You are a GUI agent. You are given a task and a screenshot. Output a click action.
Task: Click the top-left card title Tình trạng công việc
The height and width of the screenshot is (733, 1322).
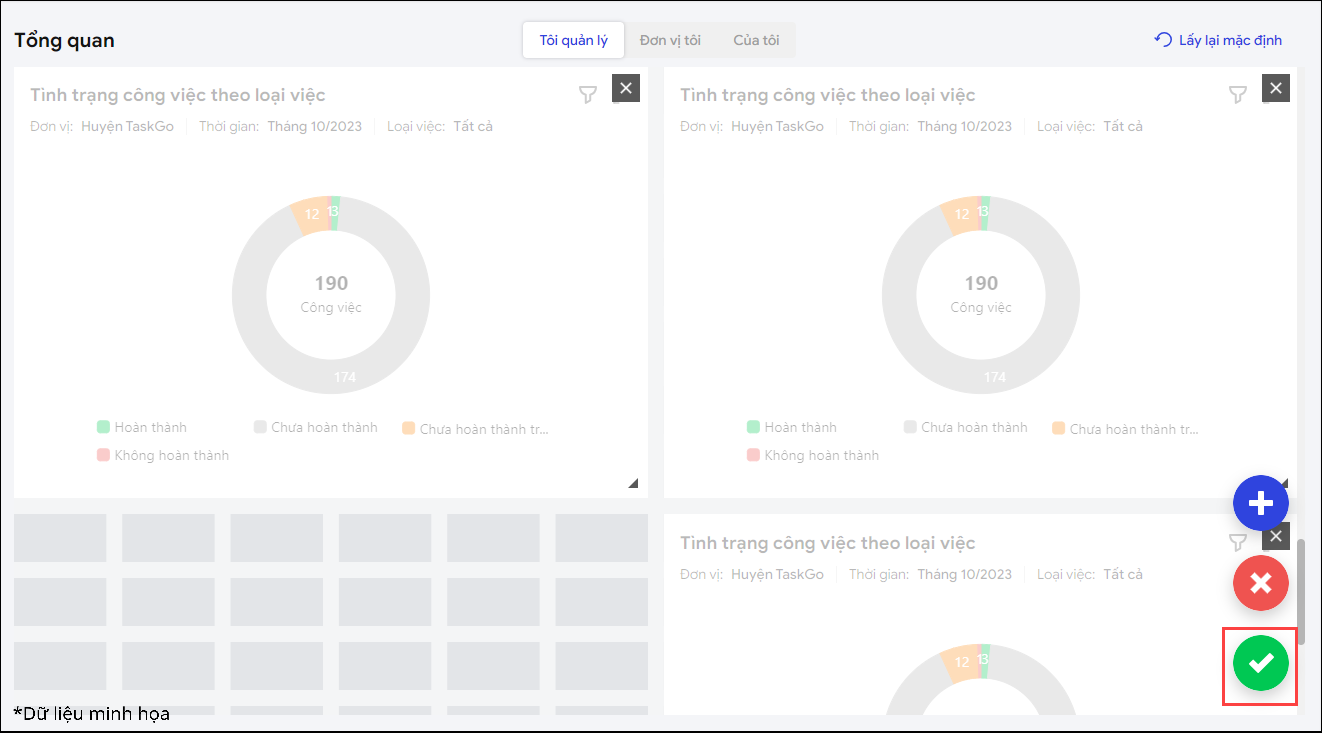pyautogui.click(x=177, y=95)
